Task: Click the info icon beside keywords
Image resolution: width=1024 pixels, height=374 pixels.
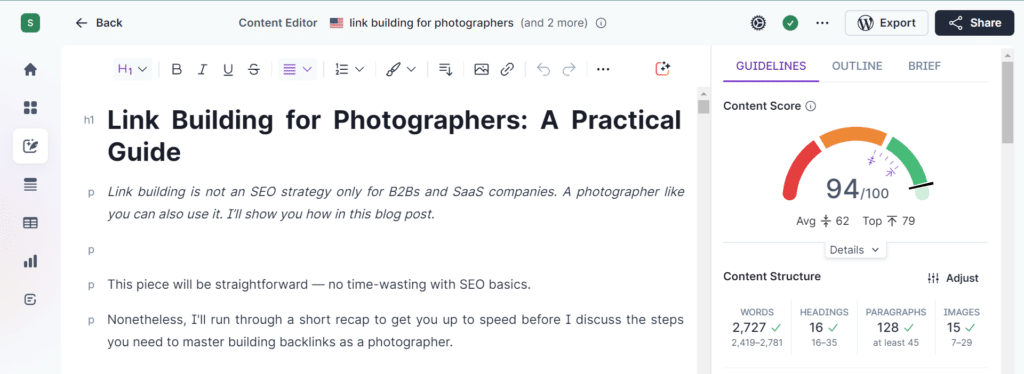Action: (x=601, y=23)
